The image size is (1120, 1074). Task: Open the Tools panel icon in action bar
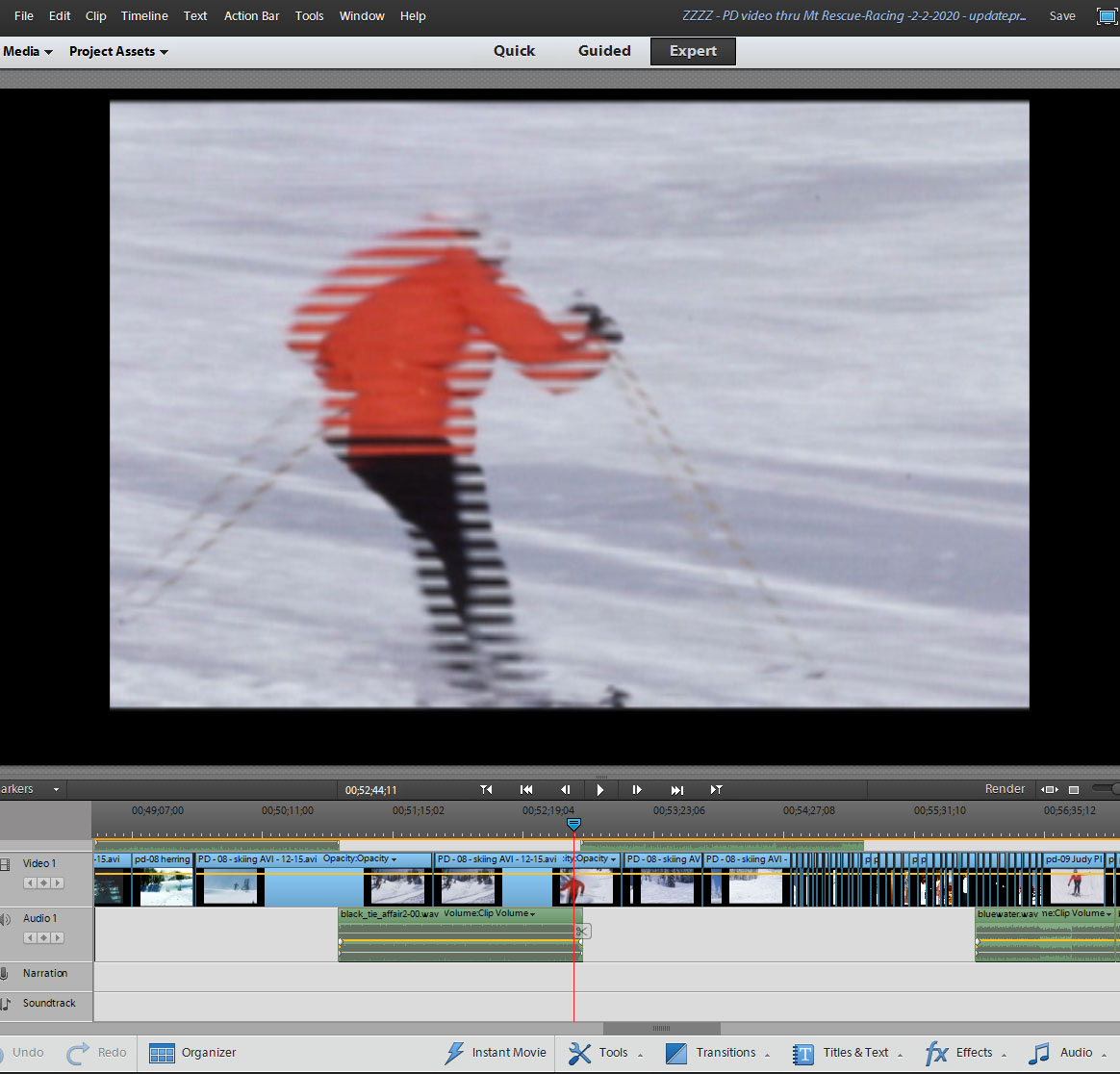pyautogui.click(x=578, y=1053)
